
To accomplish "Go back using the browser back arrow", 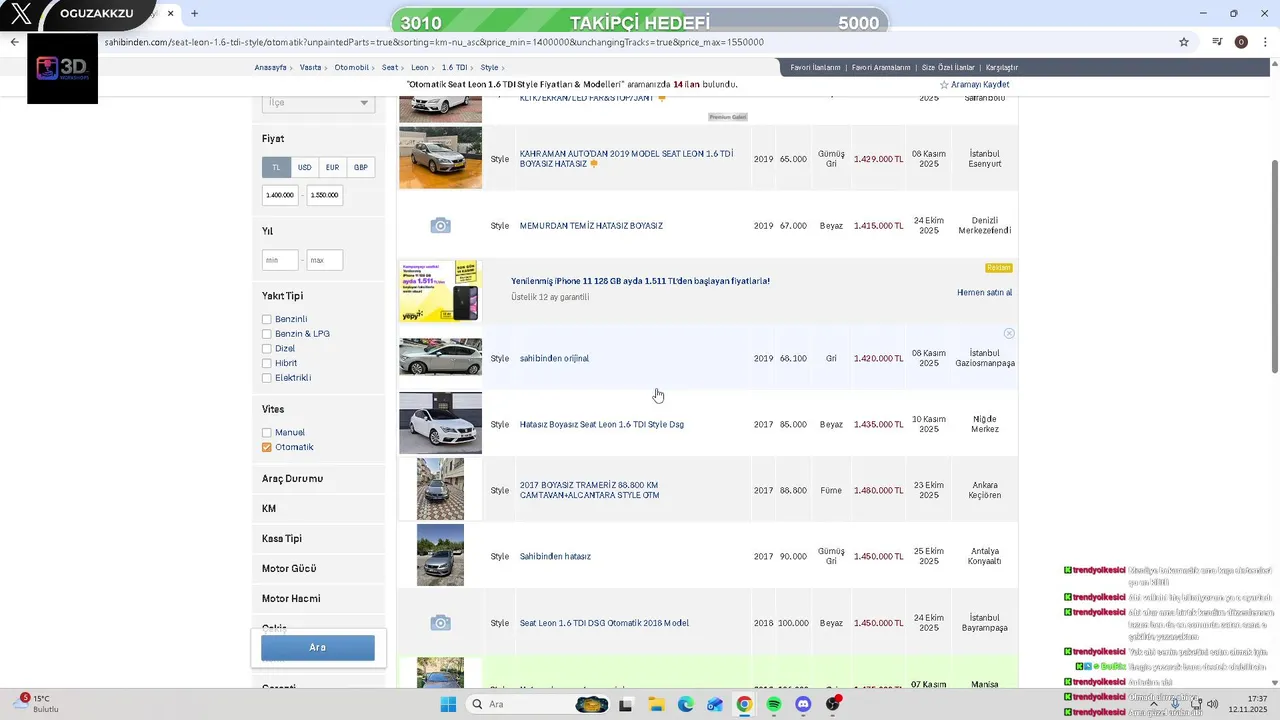I will [14, 42].
